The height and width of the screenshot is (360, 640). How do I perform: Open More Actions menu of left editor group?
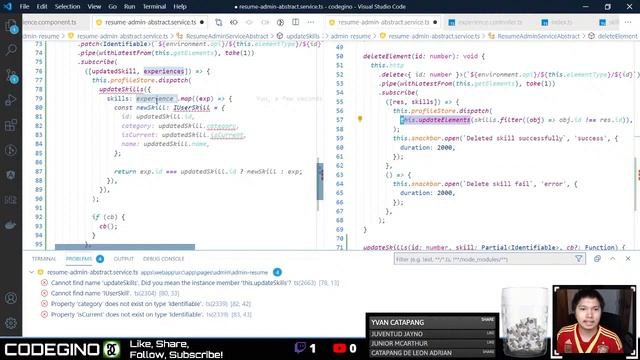click(311, 22)
